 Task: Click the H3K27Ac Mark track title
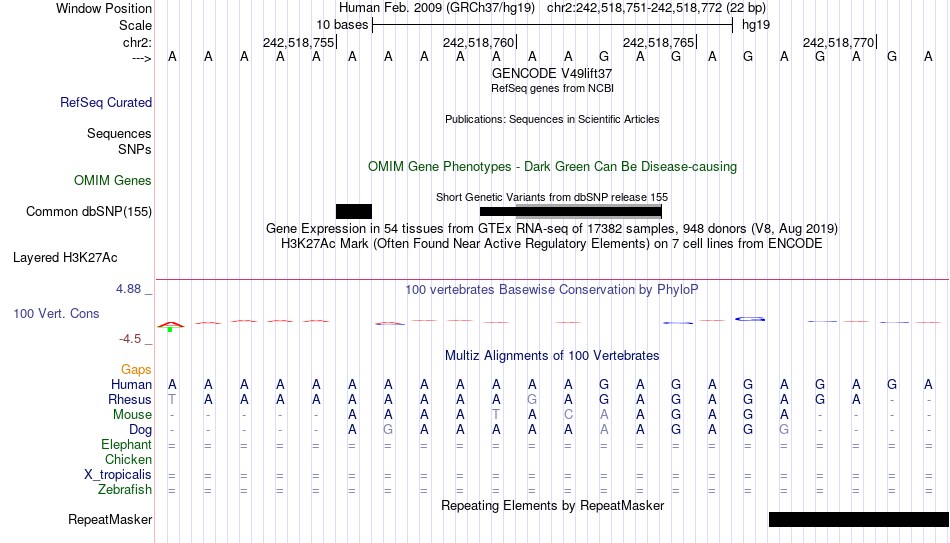tap(552, 244)
